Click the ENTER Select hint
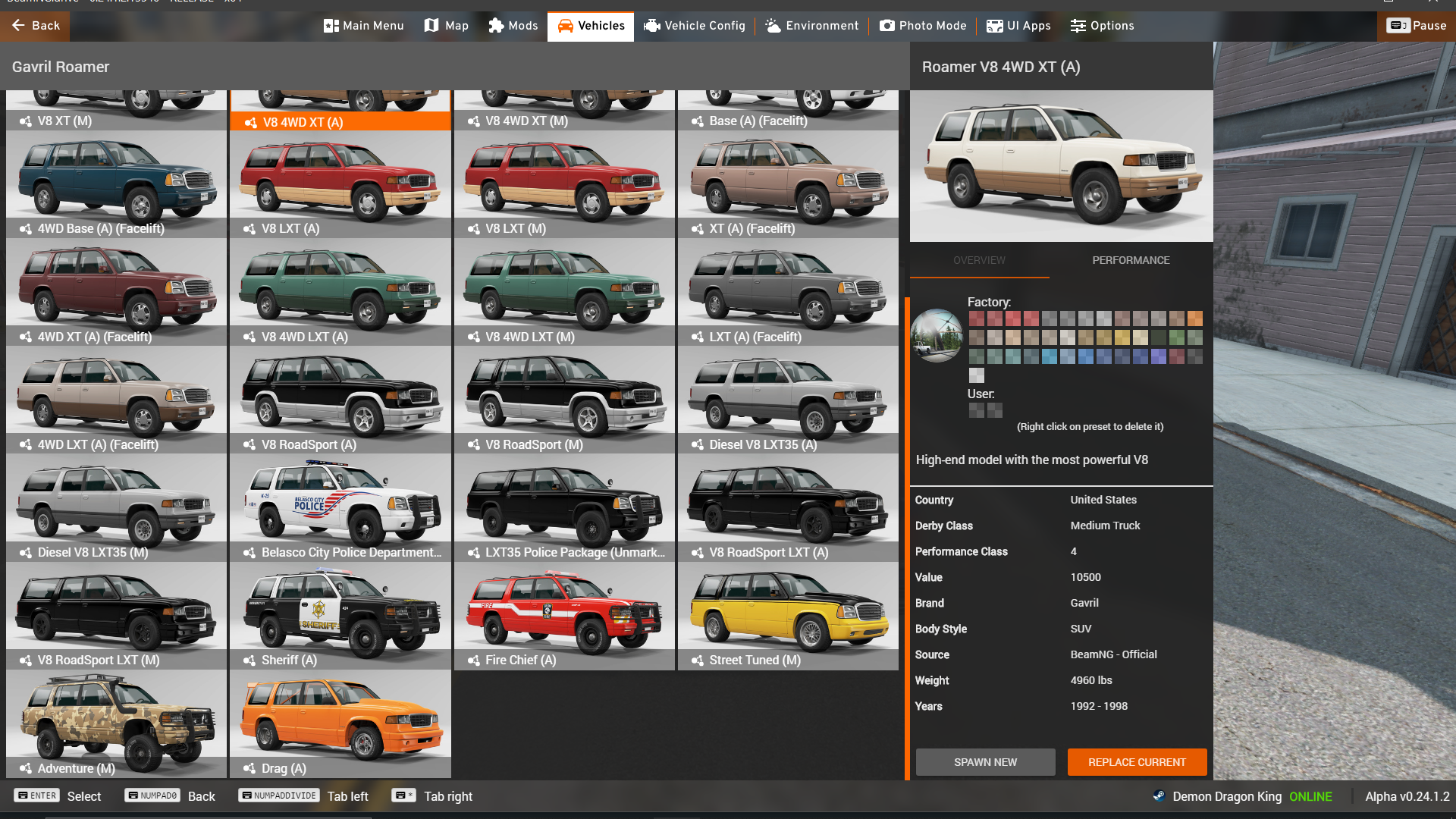The image size is (1456, 819). (x=58, y=796)
